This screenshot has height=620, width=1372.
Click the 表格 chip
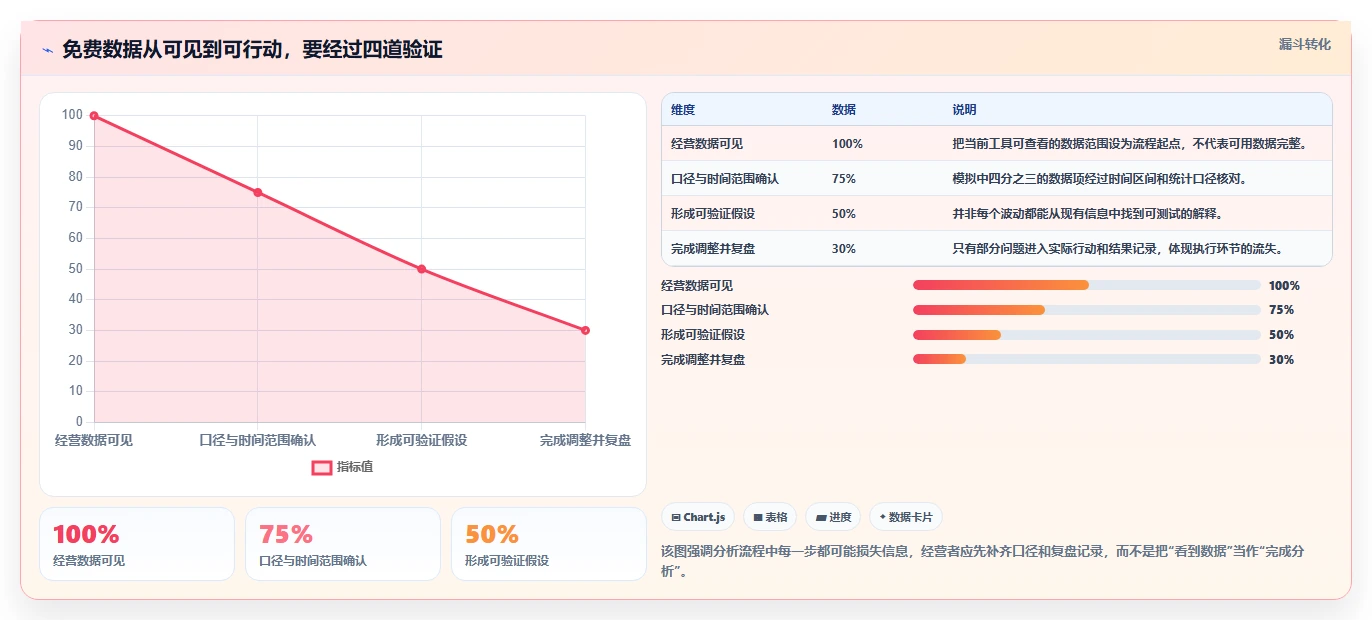click(x=770, y=517)
